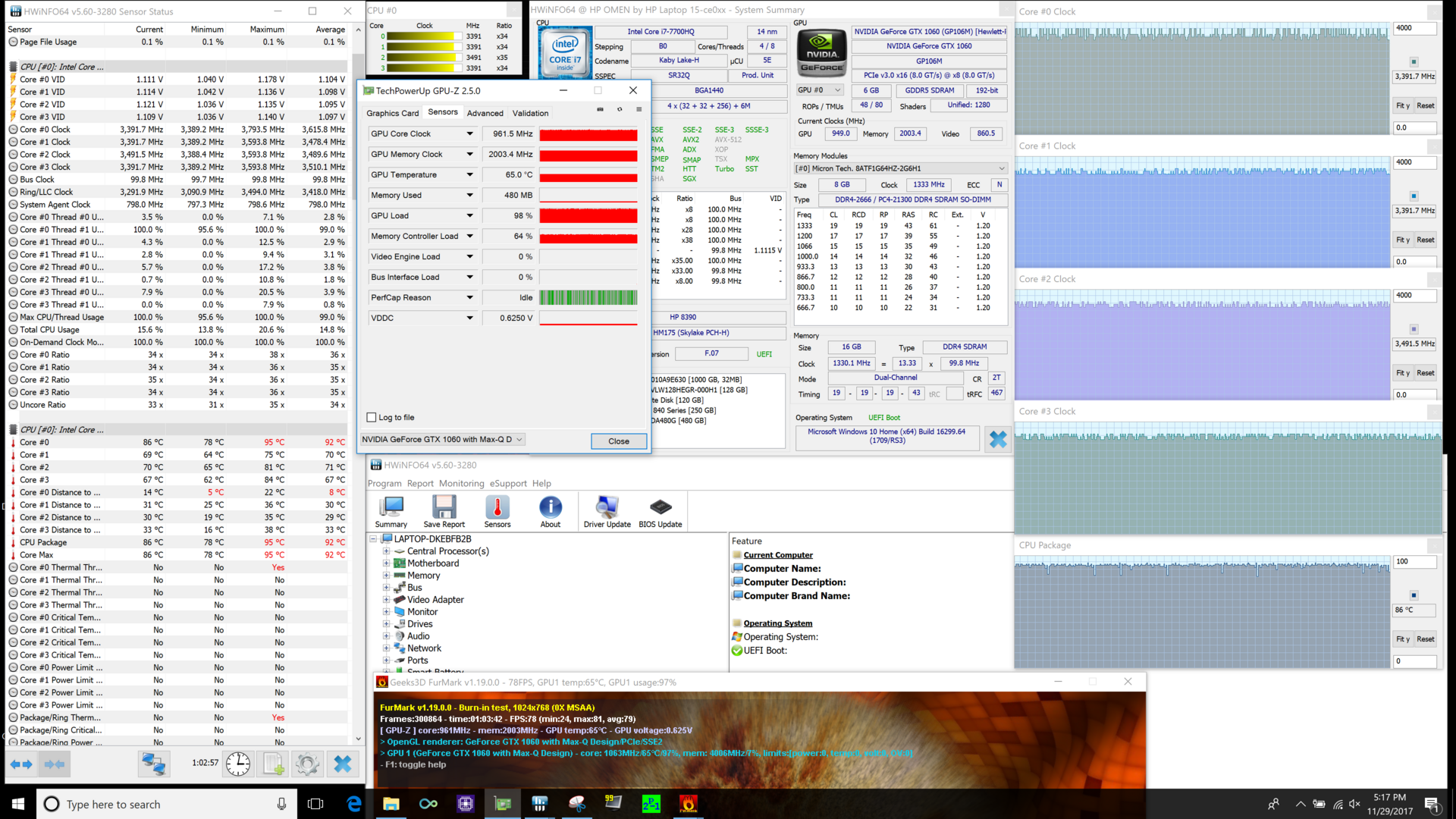Change the Core #0 Clock graph color swatch
The height and width of the screenshot is (819, 1456).
click(1414, 61)
